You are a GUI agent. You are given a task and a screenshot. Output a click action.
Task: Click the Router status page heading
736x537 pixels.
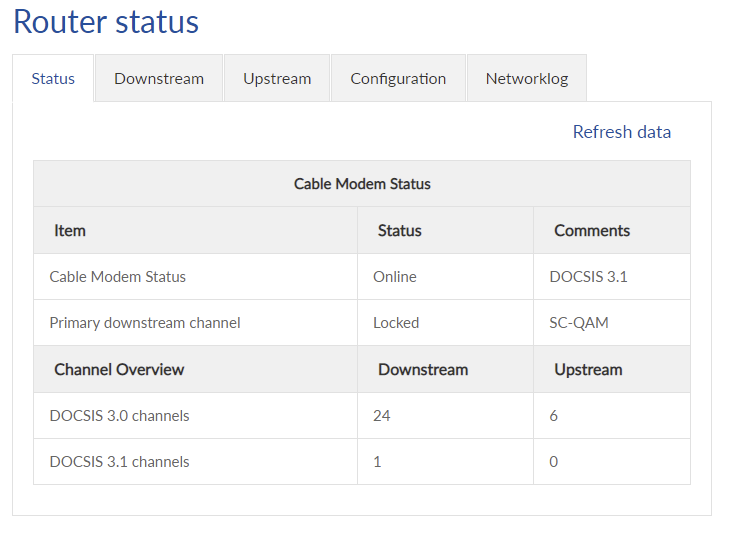click(106, 22)
